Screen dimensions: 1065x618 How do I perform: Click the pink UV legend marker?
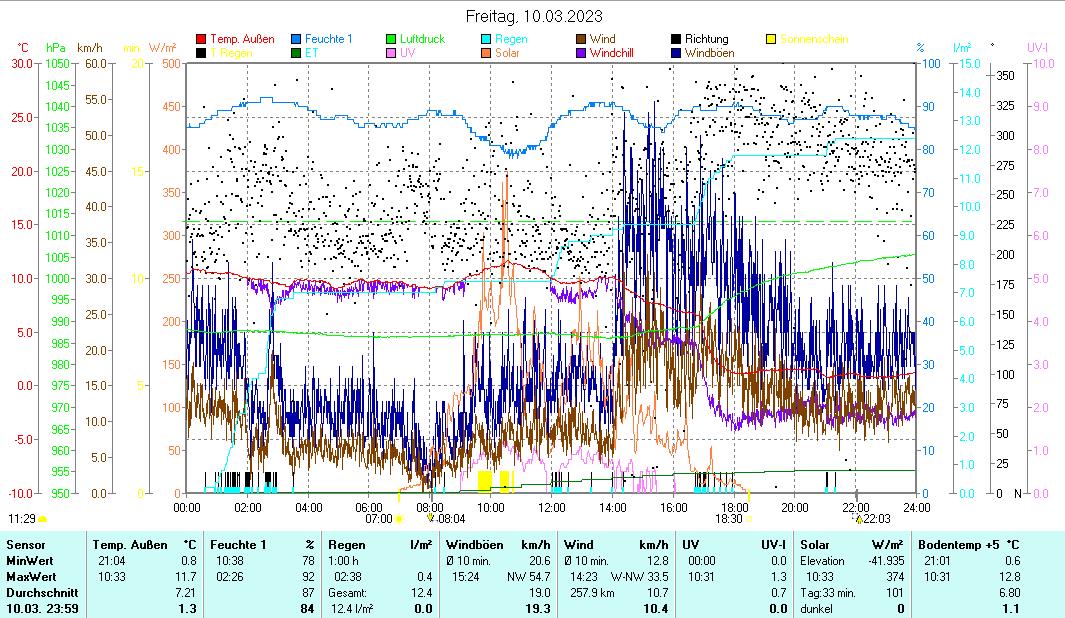point(392,52)
